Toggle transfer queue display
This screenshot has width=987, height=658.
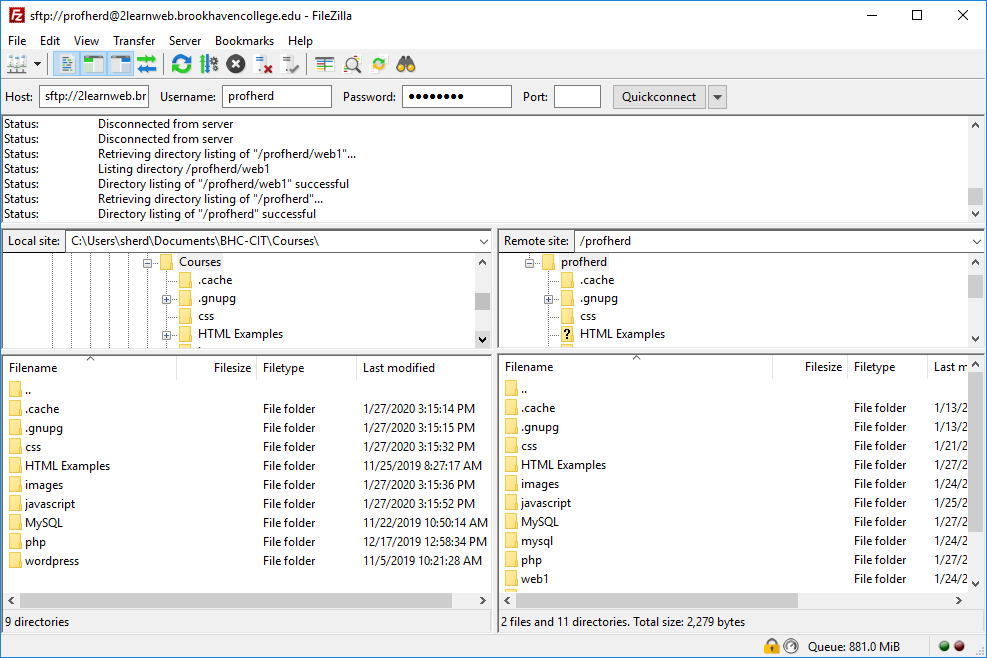coord(146,64)
